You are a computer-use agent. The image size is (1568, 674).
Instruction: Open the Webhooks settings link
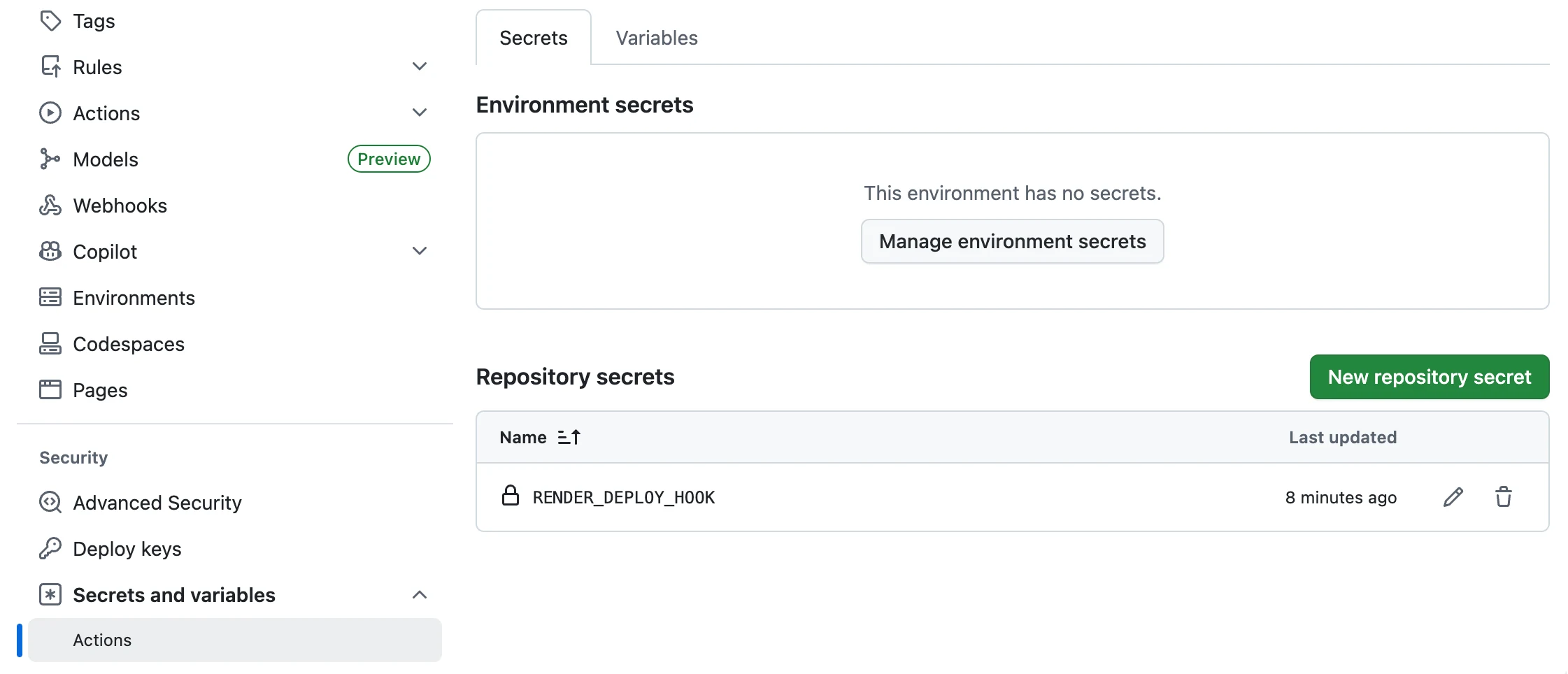click(120, 206)
